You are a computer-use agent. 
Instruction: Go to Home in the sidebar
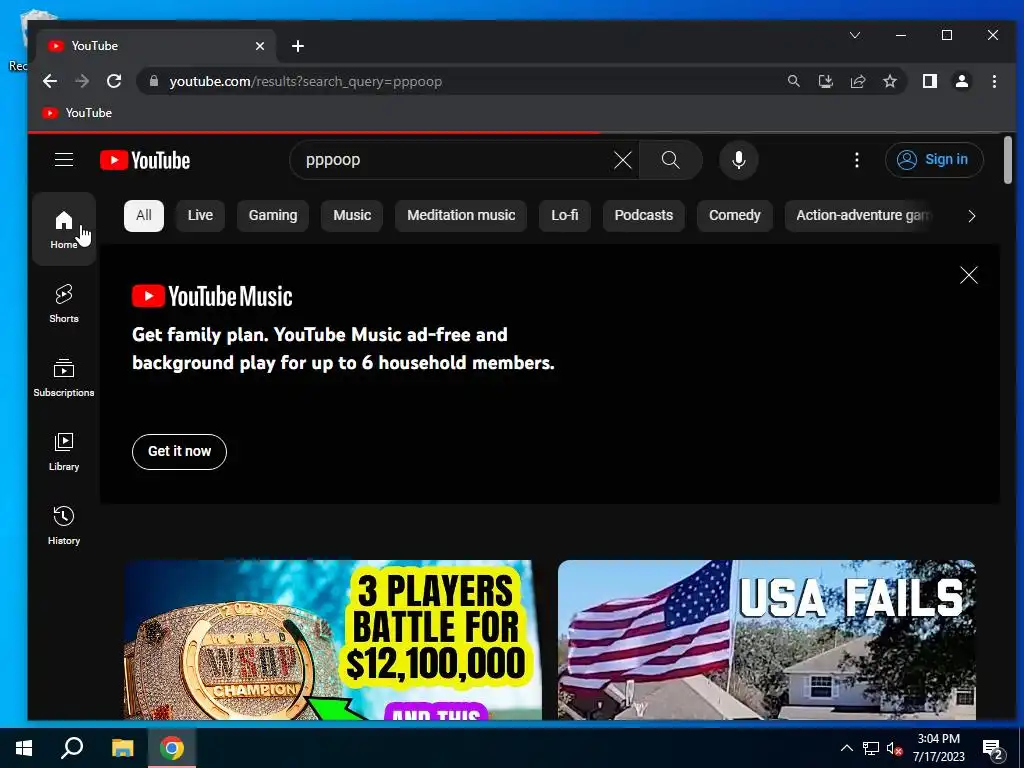(x=64, y=229)
